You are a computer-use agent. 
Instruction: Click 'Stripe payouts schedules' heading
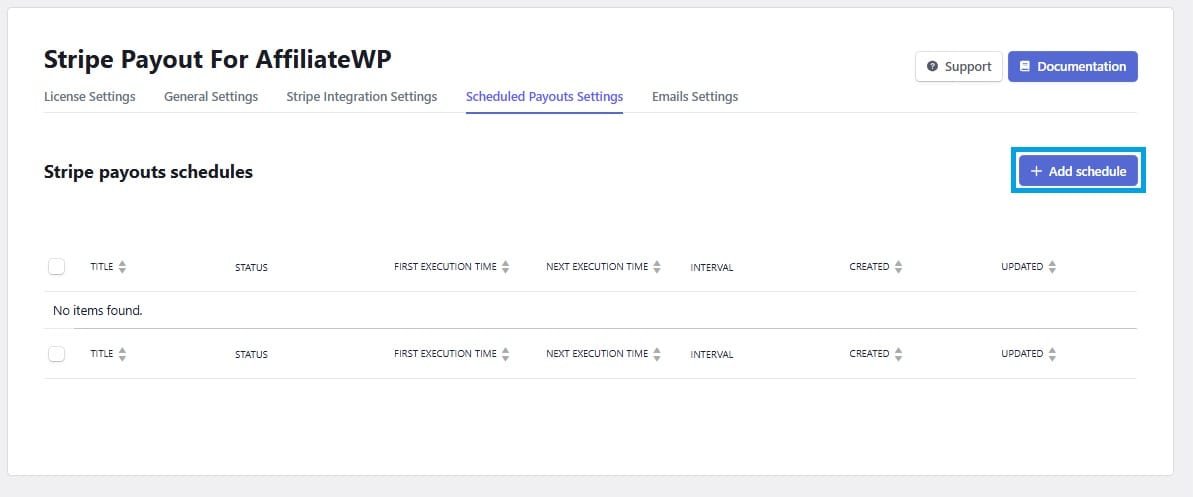[x=148, y=172]
